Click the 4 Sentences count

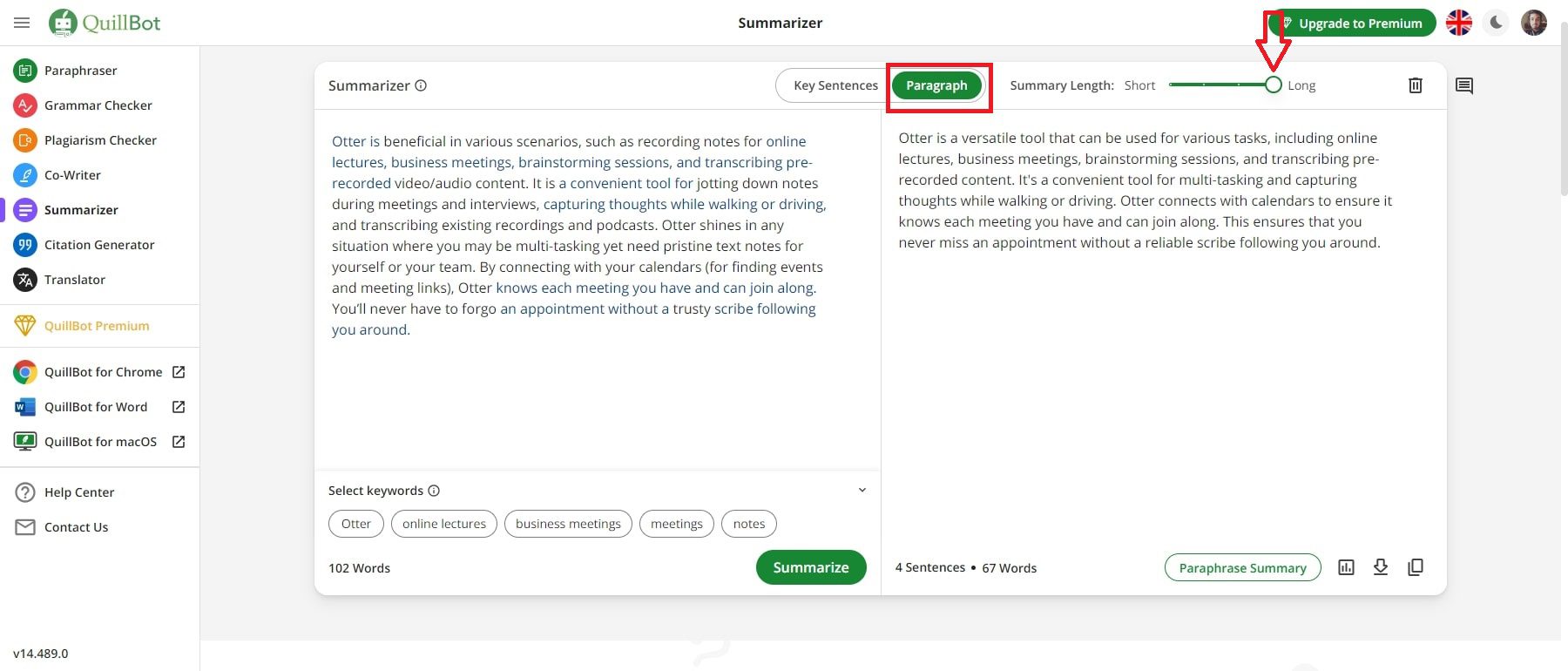929,567
